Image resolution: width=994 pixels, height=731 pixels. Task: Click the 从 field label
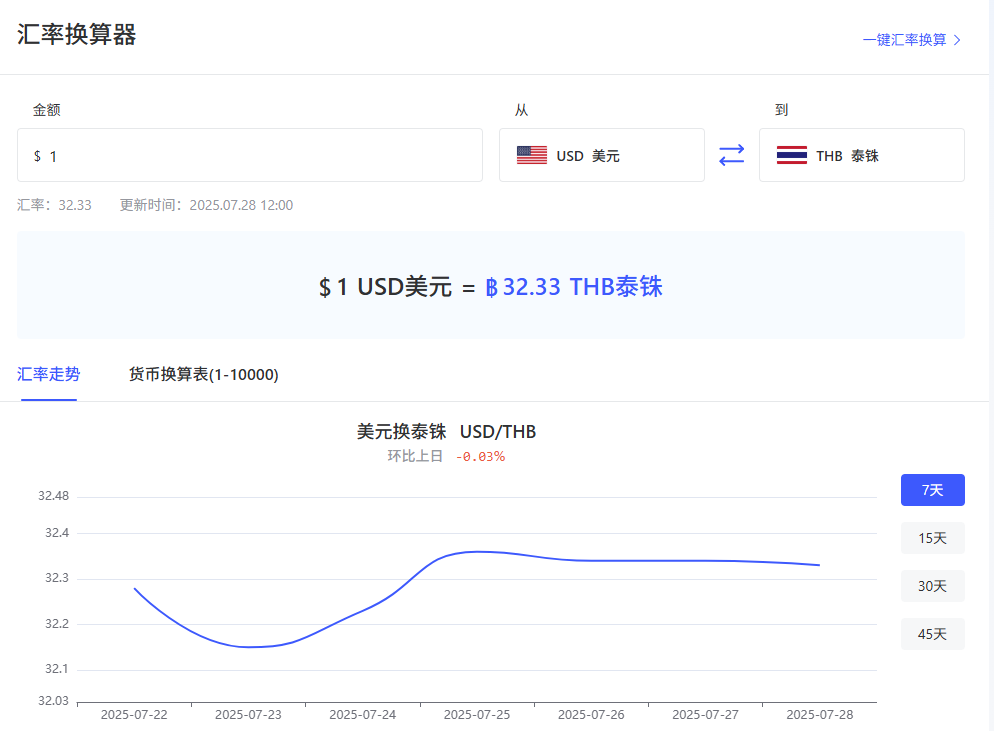[521, 110]
